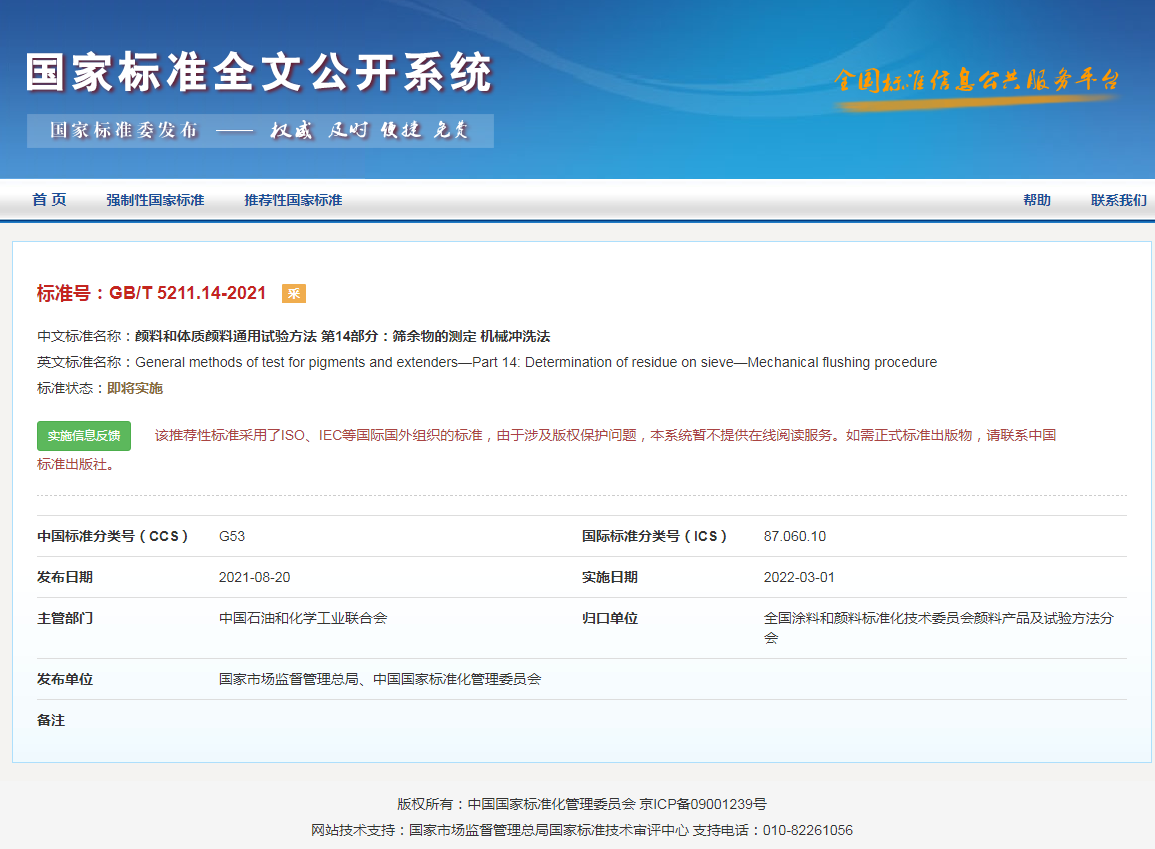Click the 国家标准全文公开系统 site title
The width and height of the screenshot is (1155, 849).
tap(259, 73)
